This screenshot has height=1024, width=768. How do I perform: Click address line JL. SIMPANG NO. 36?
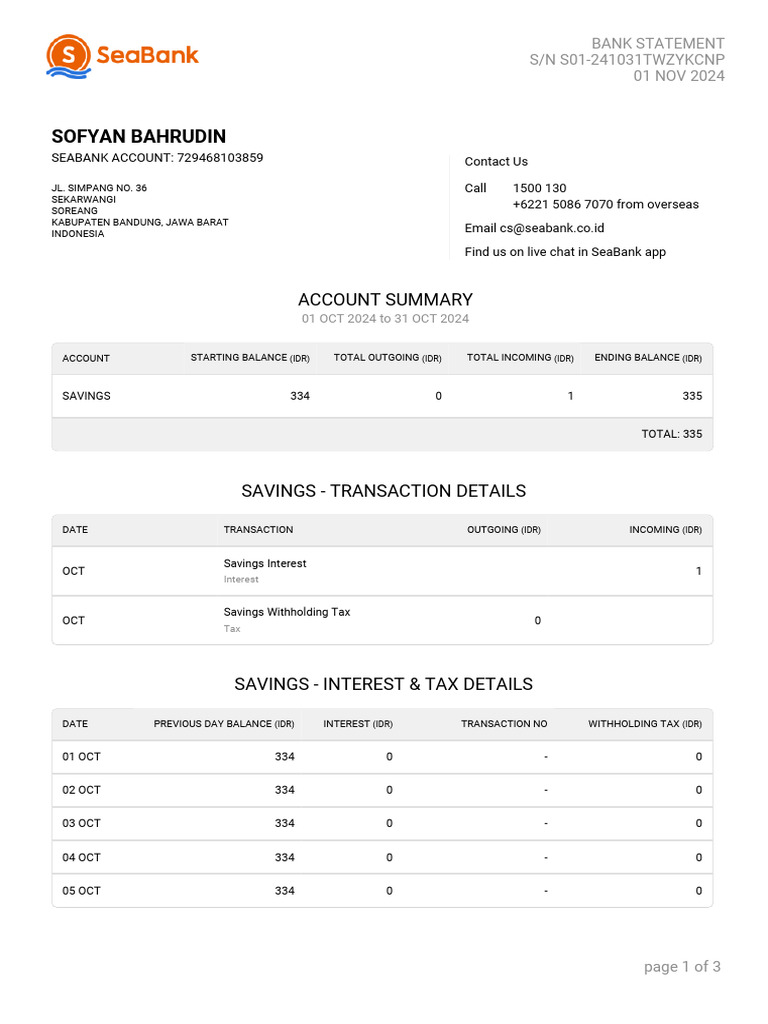99,188
